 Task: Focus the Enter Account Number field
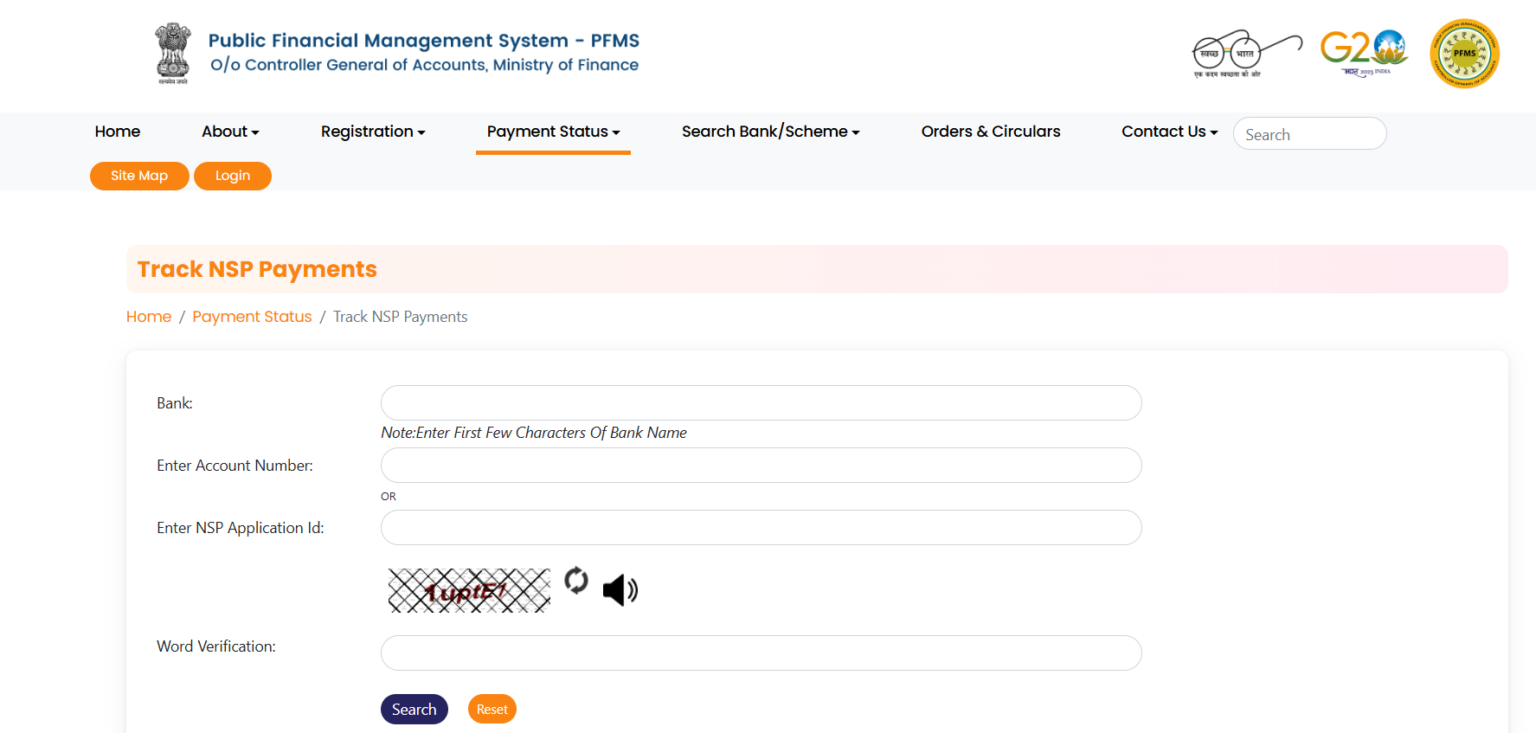click(761, 465)
